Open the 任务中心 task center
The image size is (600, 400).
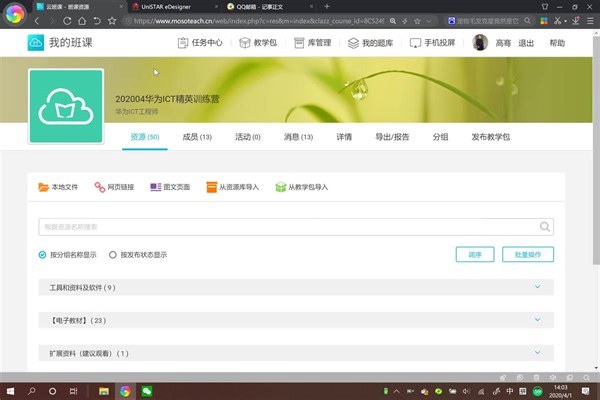[200, 43]
